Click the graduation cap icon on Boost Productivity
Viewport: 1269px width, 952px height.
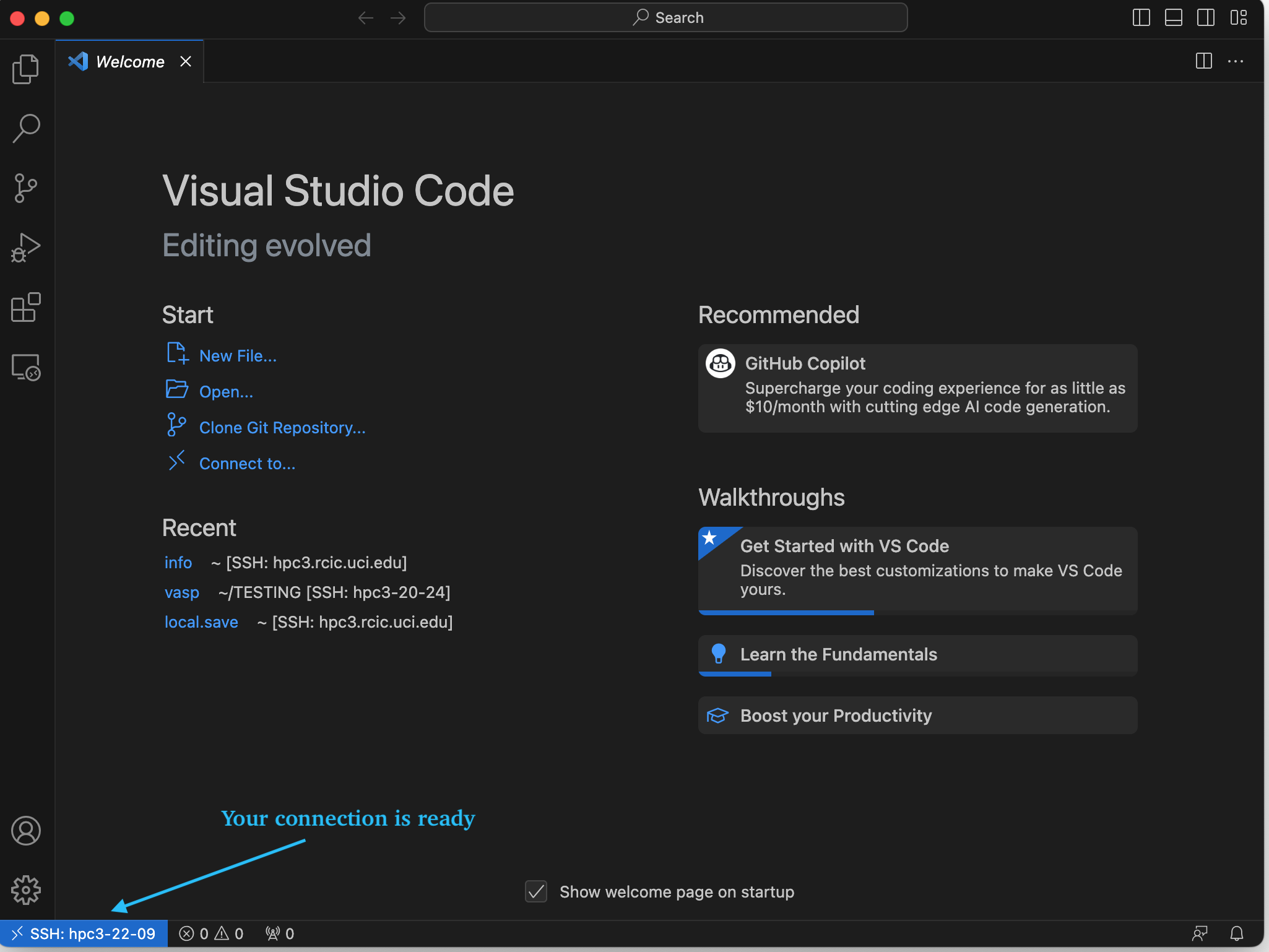click(x=718, y=716)
